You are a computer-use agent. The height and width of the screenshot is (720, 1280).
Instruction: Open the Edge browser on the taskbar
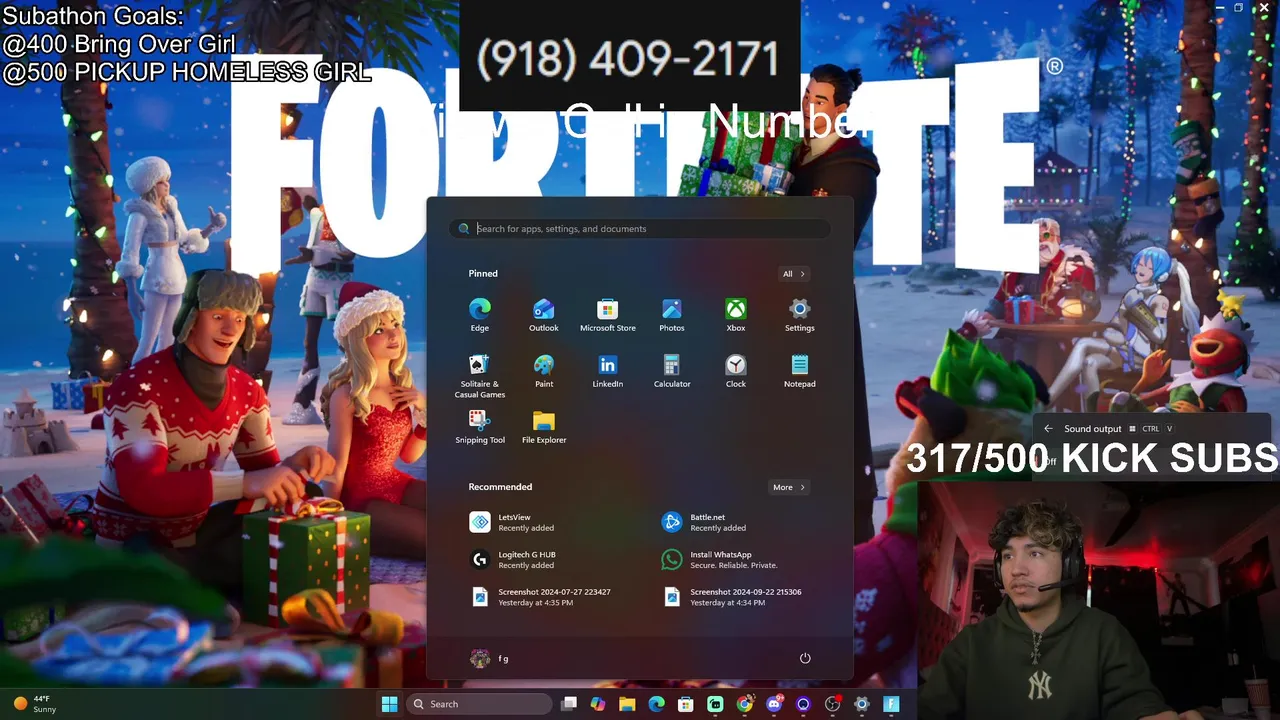click(x=657, y=704)
